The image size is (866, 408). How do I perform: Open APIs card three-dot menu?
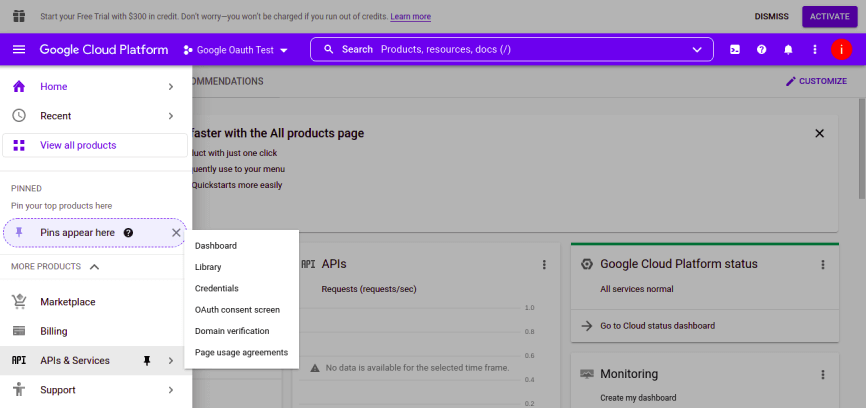(544, 264)
